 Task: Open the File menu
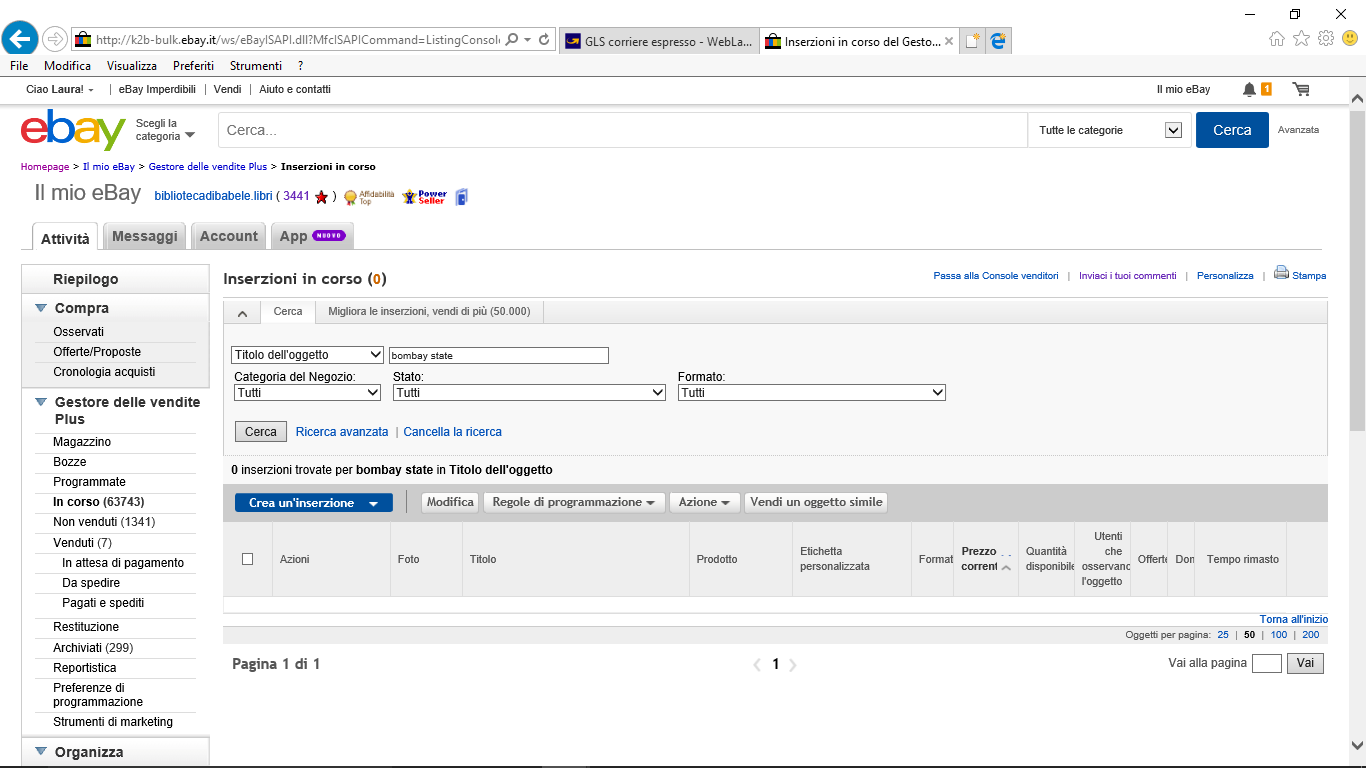point(19,66)
